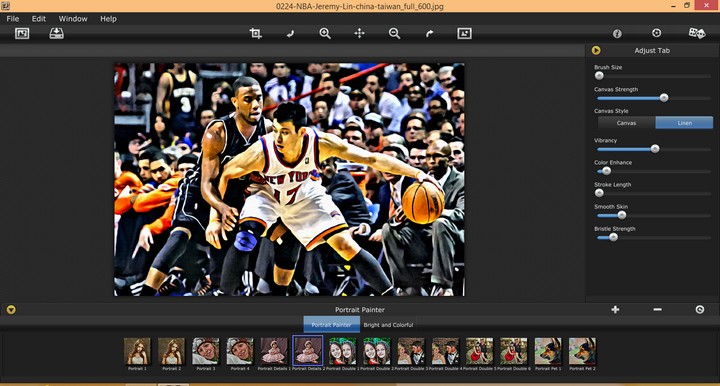Open the Help menu
Image resolution: width=720 pixels, height=386 pixels.
tap(108, 19)
